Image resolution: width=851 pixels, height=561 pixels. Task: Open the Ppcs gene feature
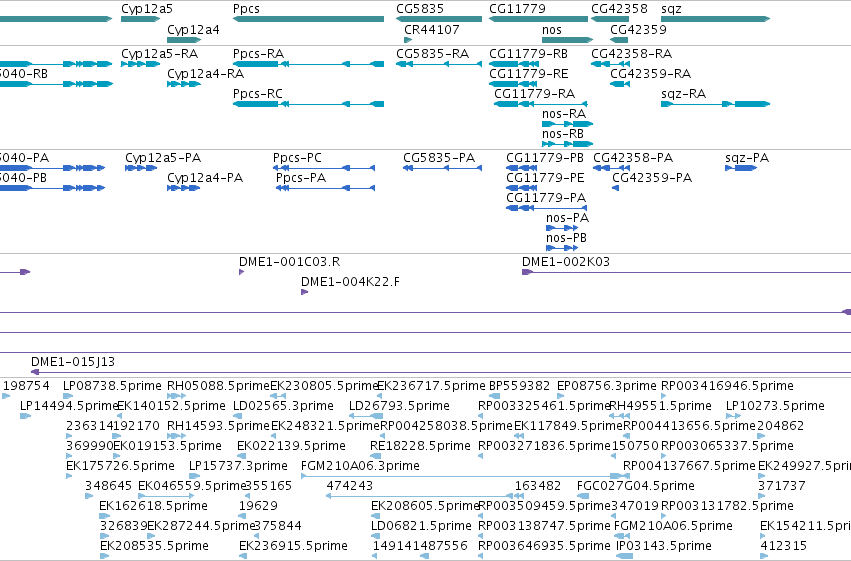(308, 19)
